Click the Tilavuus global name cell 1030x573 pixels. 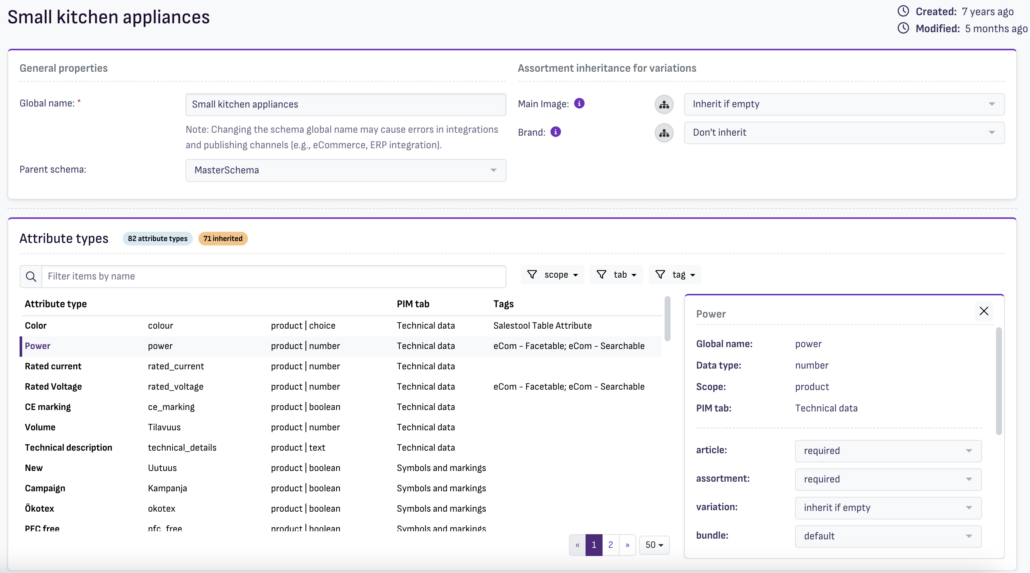(164, 428)
